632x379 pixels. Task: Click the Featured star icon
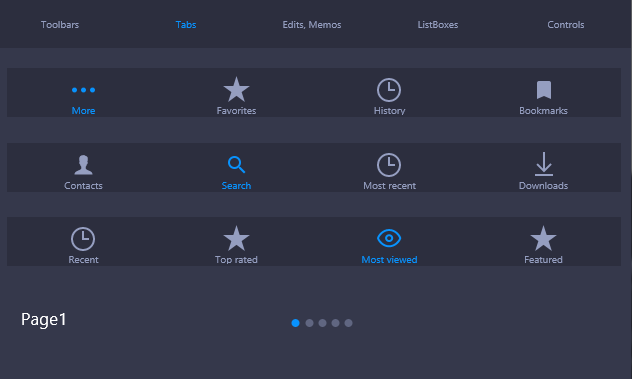543,238
